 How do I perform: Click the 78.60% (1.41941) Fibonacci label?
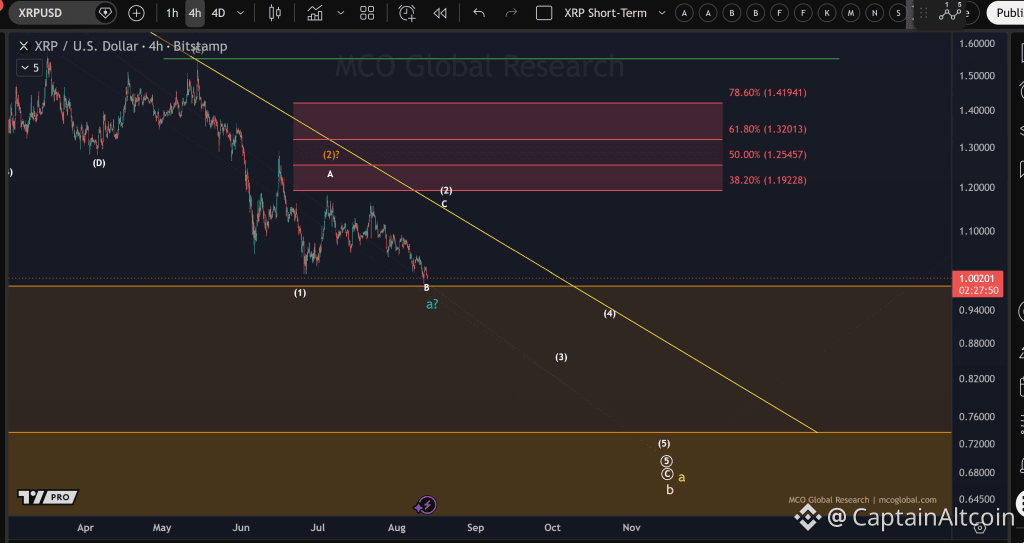coord(767,93)
